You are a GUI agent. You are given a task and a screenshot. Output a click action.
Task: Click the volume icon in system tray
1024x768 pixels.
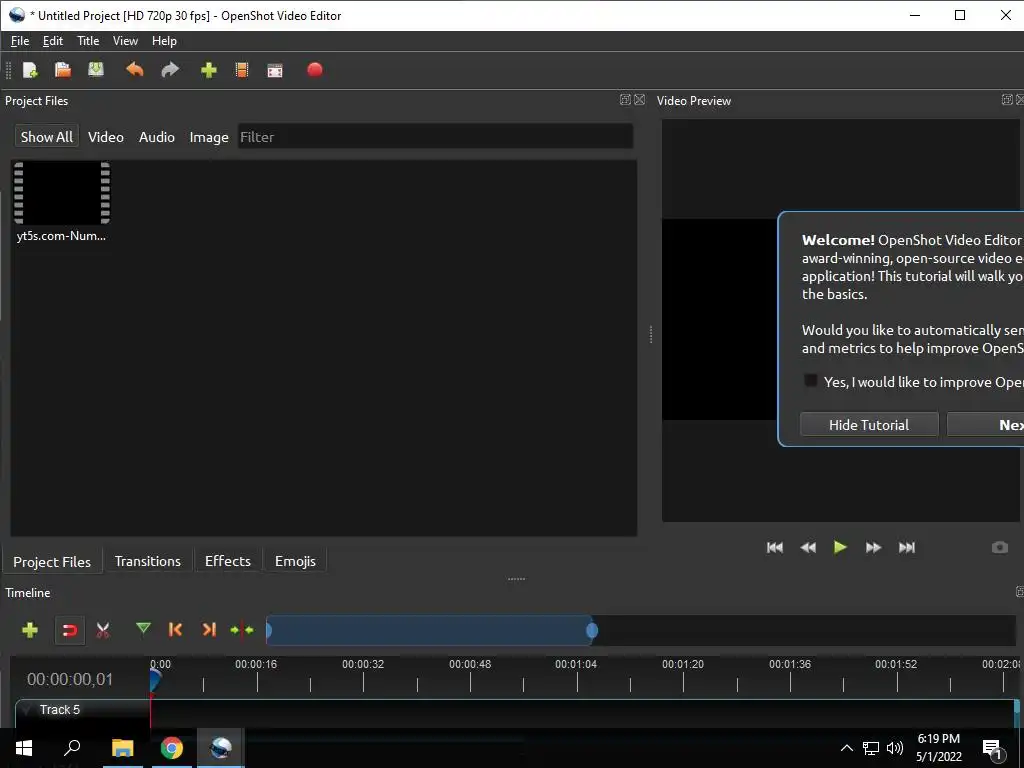tap(895, 748)
